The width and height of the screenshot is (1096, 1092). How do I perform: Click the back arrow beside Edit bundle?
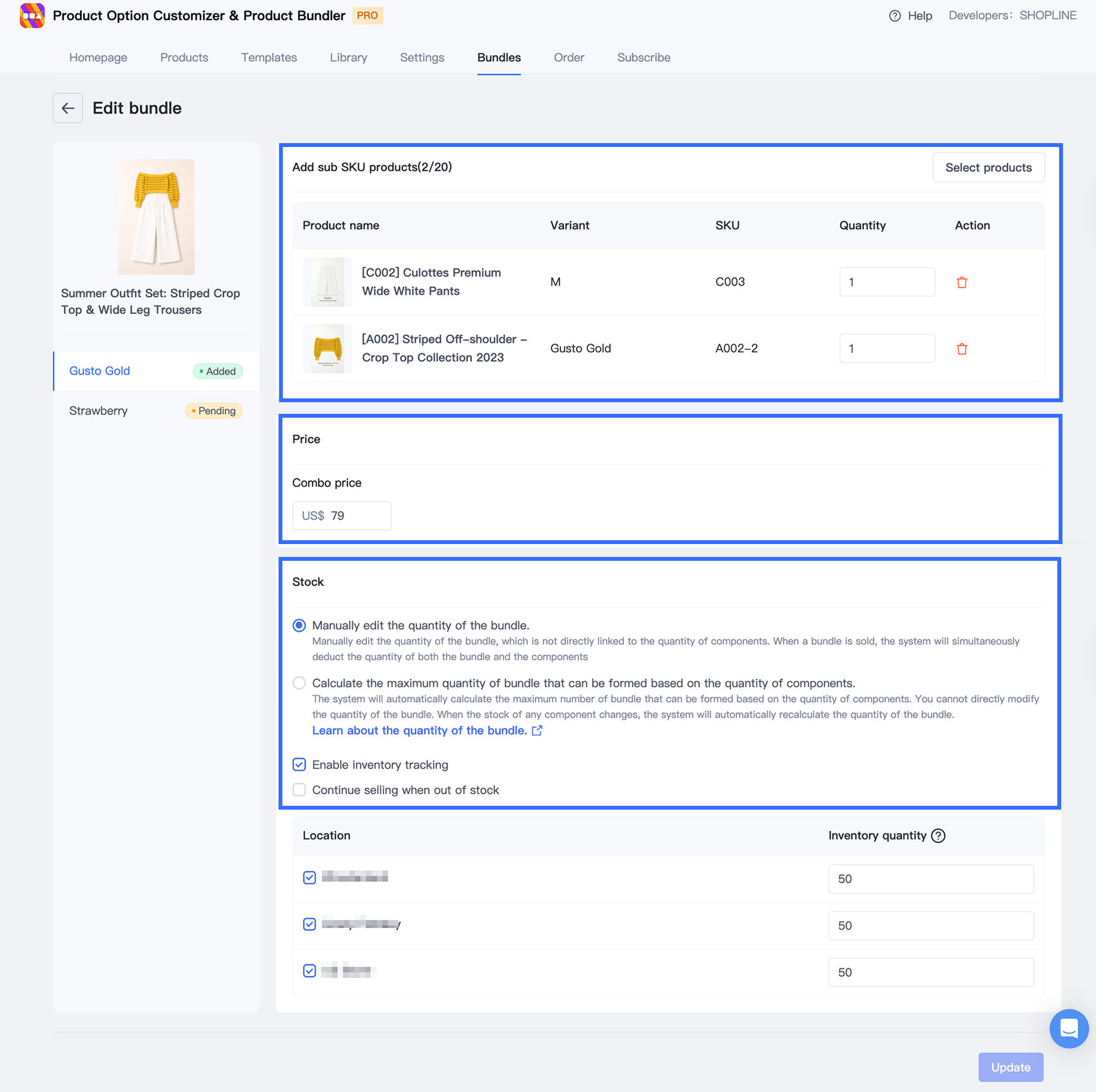click(x=68, y=108)
